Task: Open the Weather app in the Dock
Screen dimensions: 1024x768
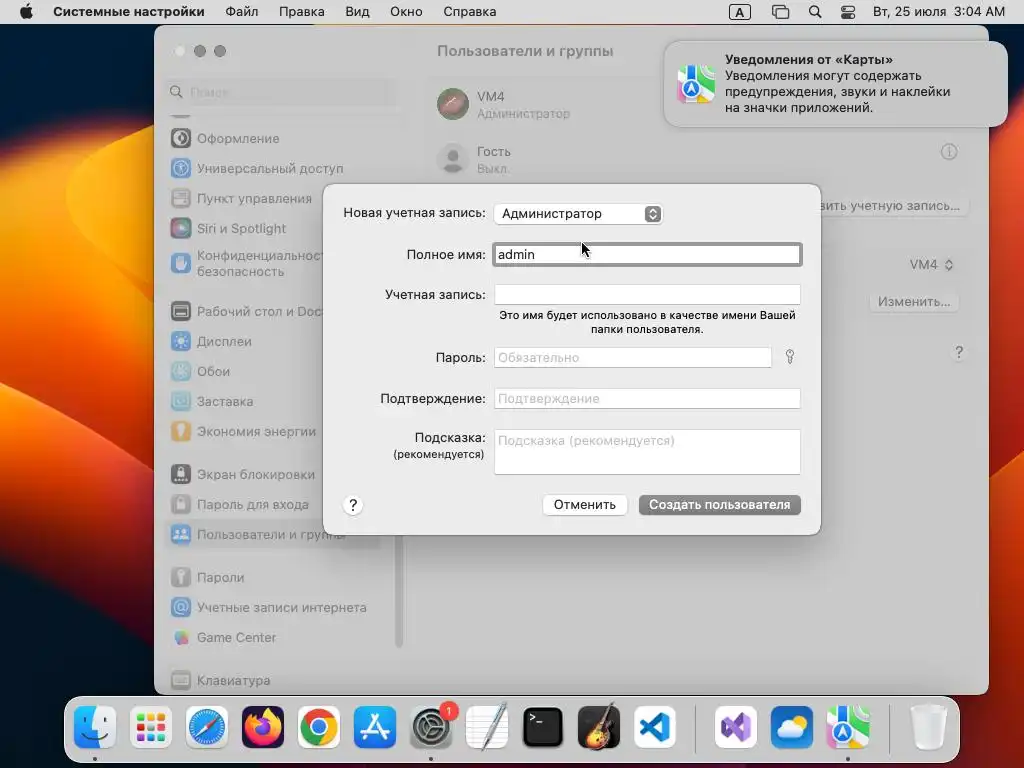Action: [x=792, y=727]
